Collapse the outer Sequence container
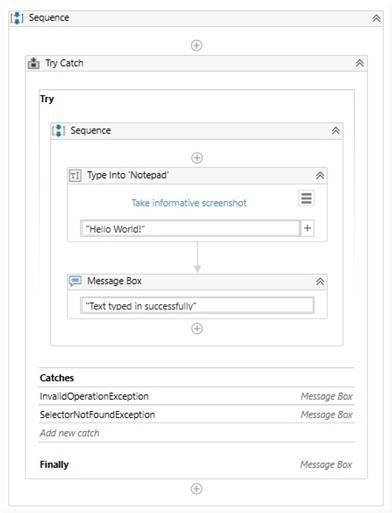 tap(376, 18)
